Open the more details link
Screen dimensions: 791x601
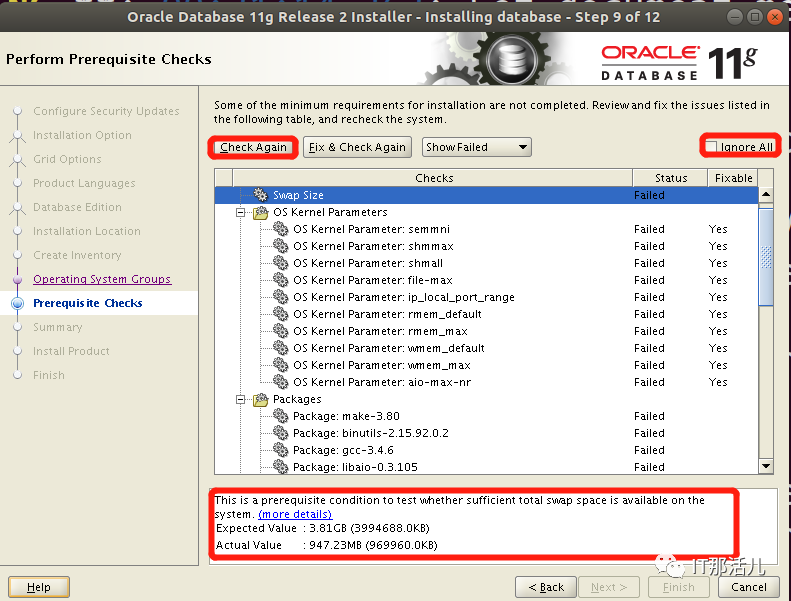point(295,514)
